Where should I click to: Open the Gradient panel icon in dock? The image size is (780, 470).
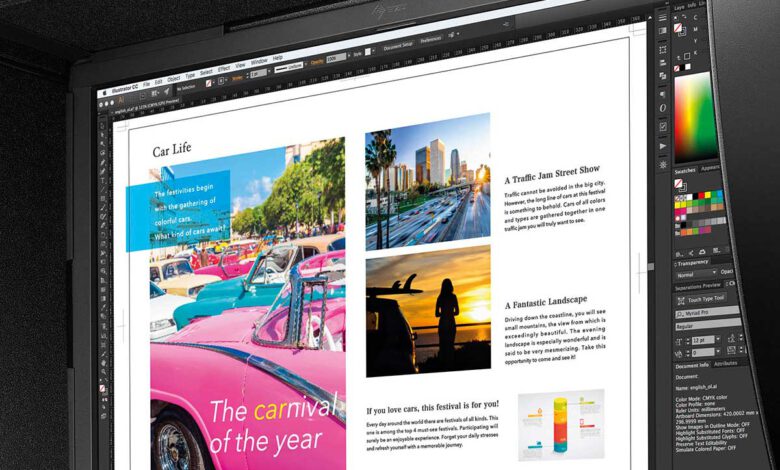point(662,31)
